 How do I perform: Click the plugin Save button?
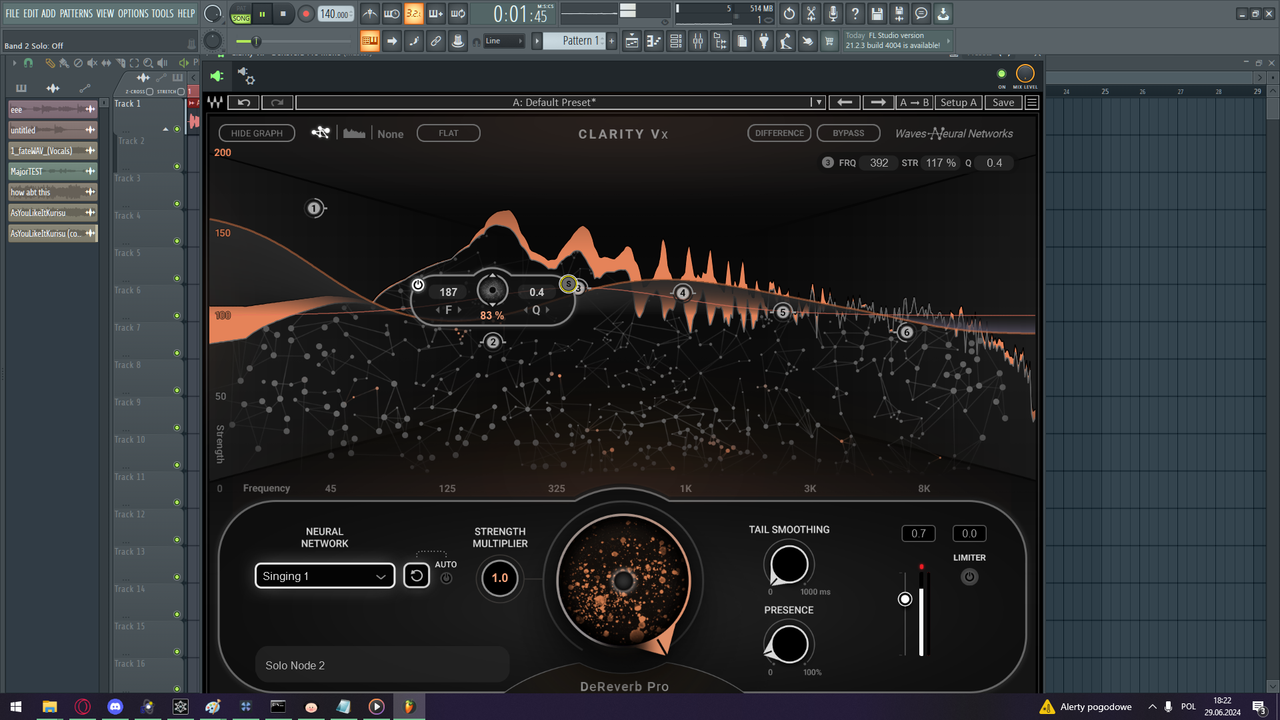(1003, 102)
